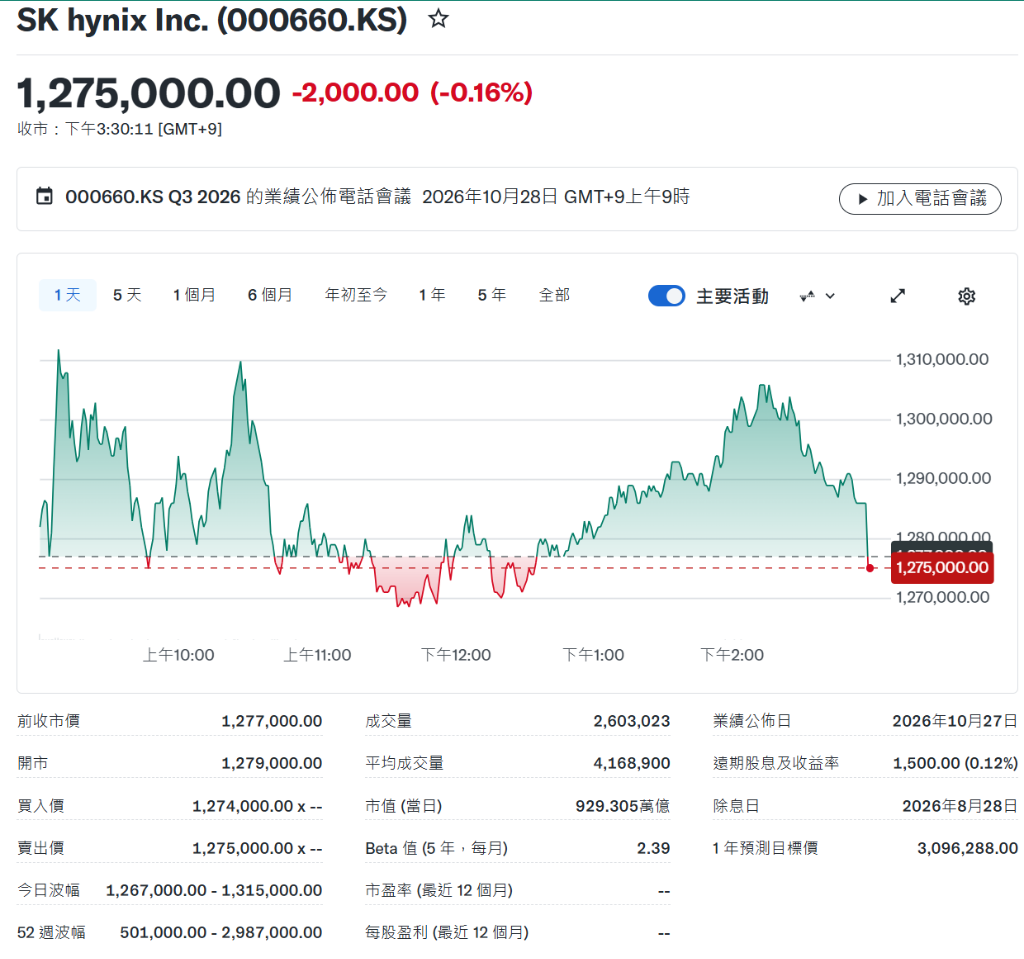1024x959 pixels.
Task: Click the 今日波幅 label
Action: pyautogui.click(x=48, y=890)
